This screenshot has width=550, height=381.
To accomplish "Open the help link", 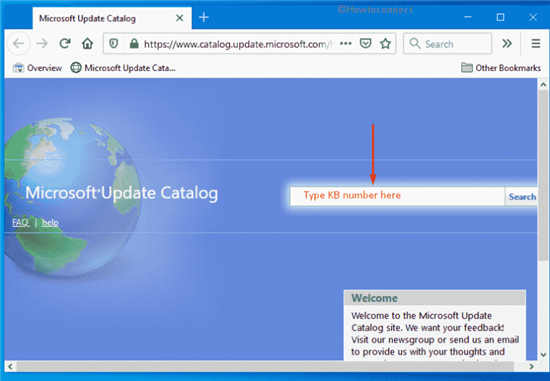I will click(49, 222).
